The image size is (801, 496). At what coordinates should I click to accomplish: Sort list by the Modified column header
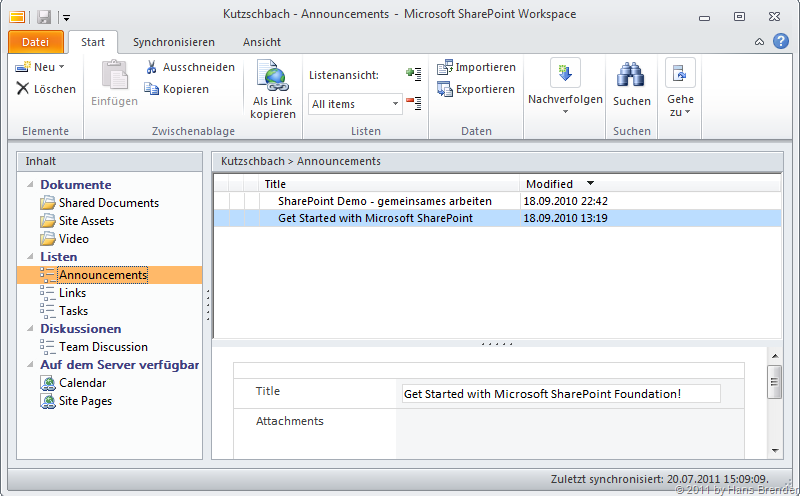(550, 184)
